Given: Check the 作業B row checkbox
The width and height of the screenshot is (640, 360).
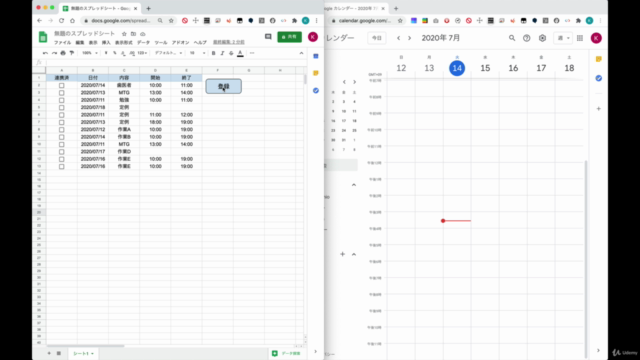Looking at the screenshot, I should click(x=62, y=137).
